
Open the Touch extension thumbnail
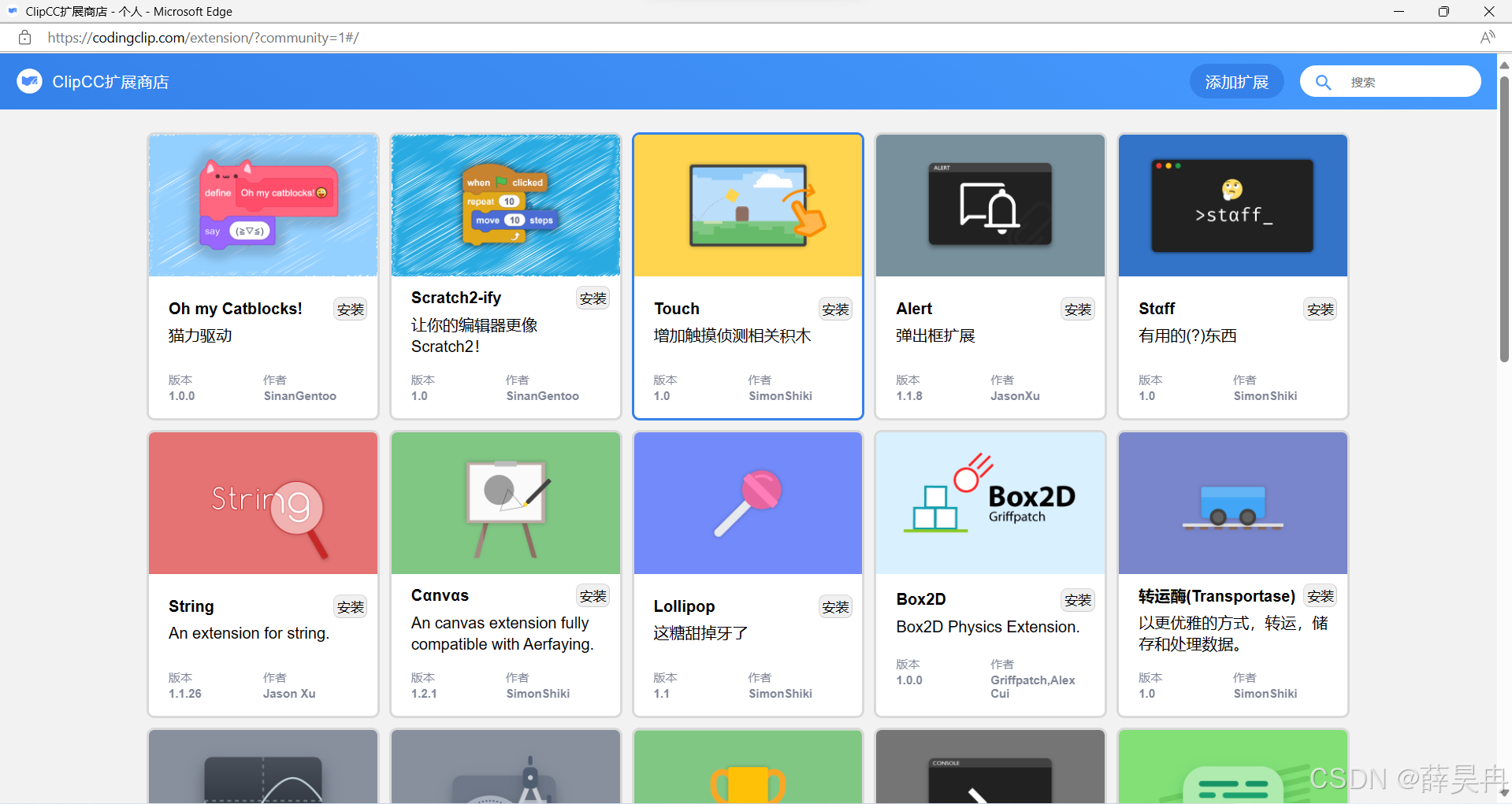pos(749,206)
